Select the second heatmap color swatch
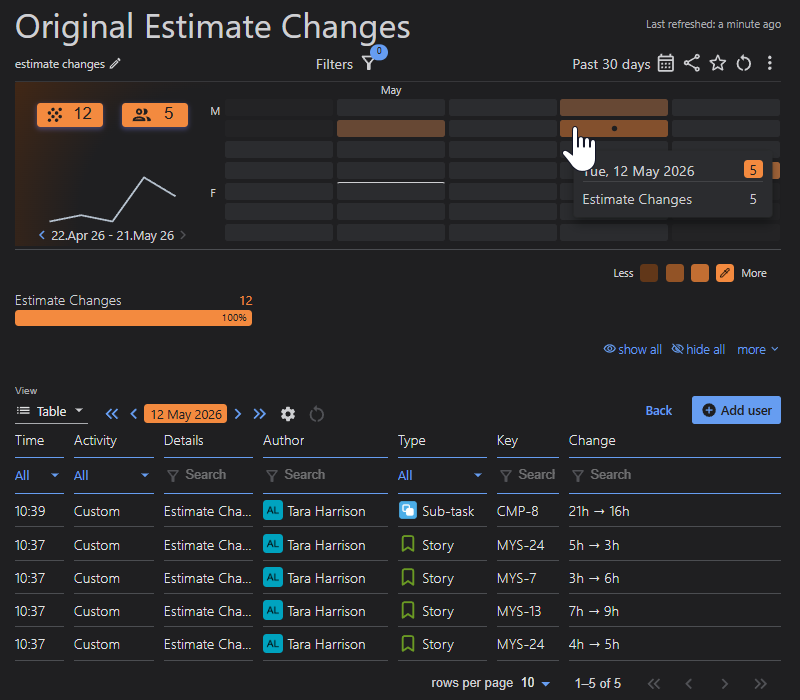This screenshot has height=700, width=800. [674, 273]
